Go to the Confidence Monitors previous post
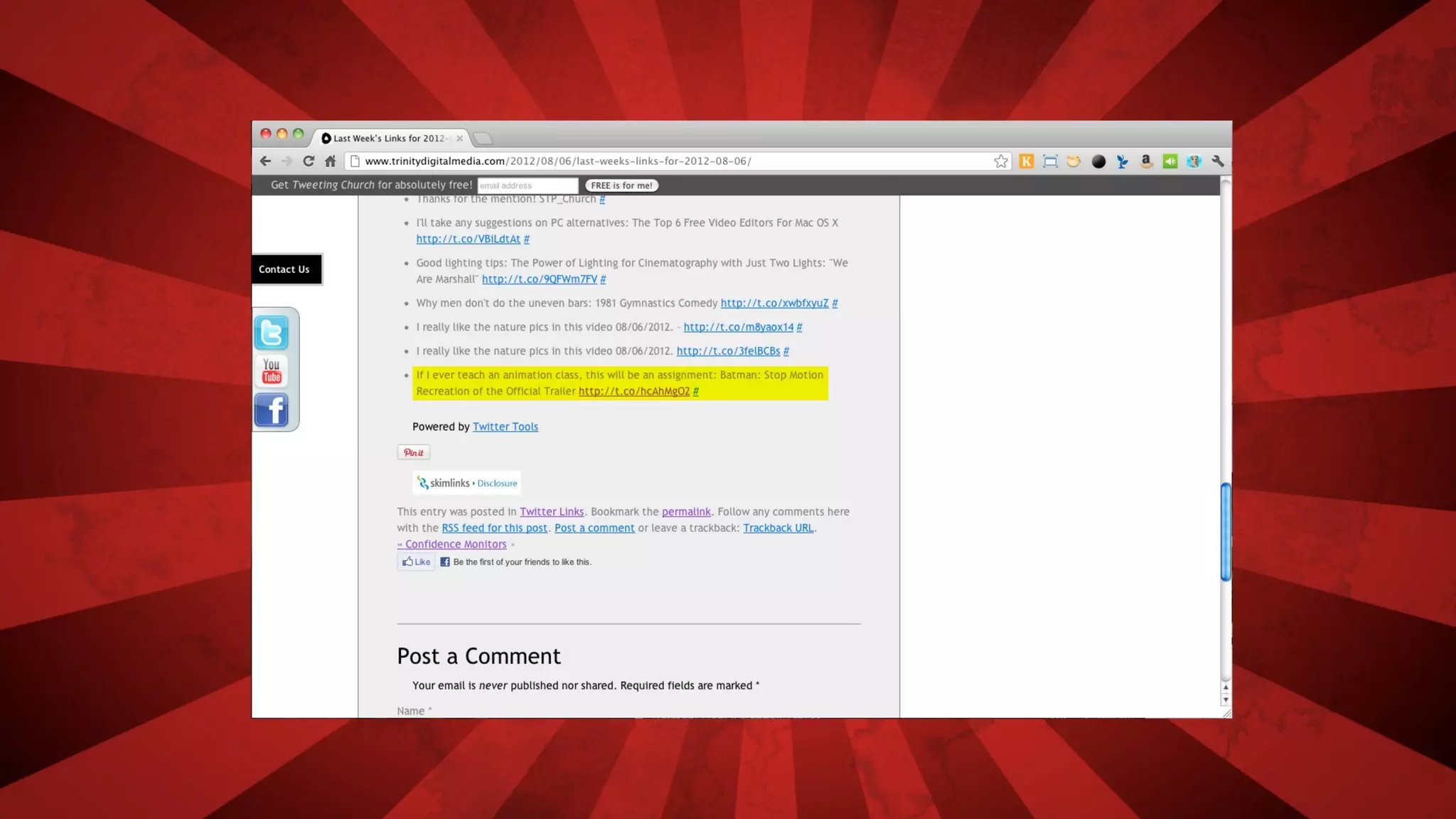The width and height of the screenshot is (1456, 819). click(452, 545)
